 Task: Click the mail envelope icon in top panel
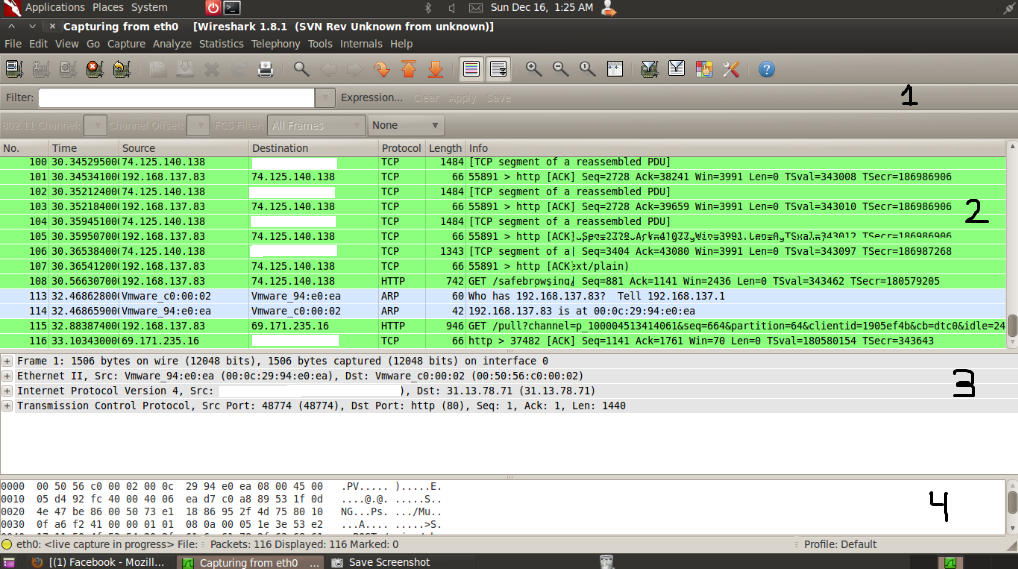click(476, 8)
